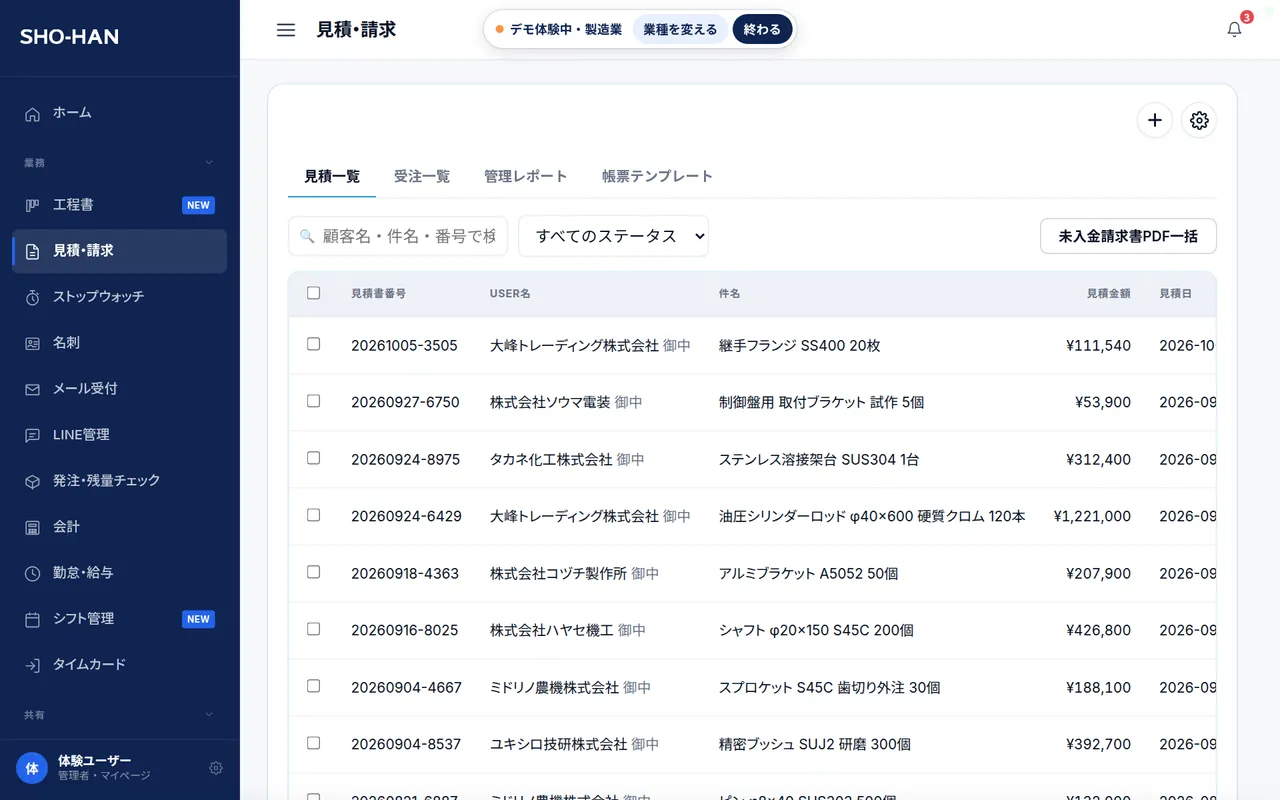The height and width of the screenshot is (800, 1280).
Task: Check row 20260918-4363 checkbox
Action: 314,572
